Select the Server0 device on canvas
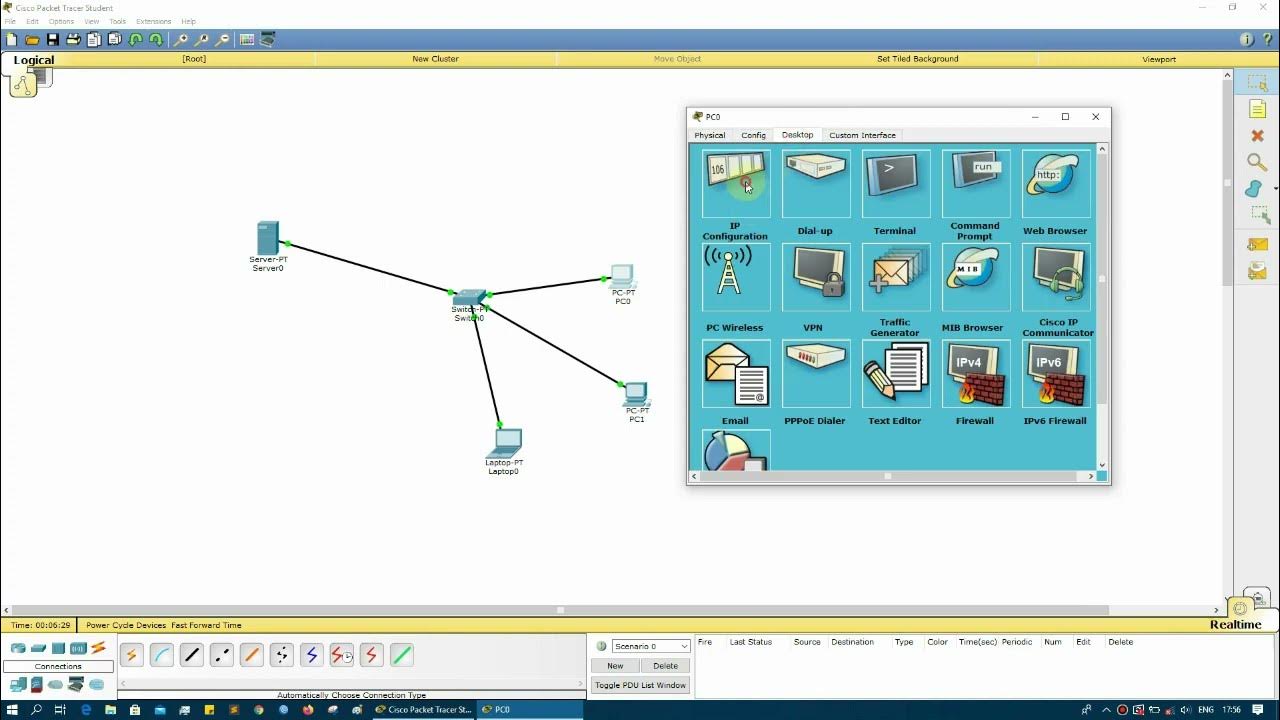 point(268,238)
